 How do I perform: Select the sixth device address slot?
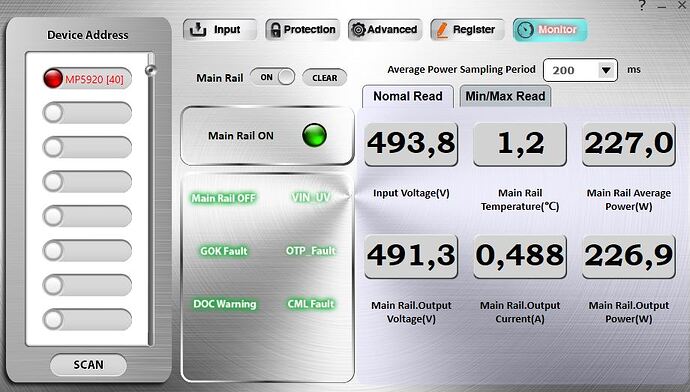[x=88, y=250]
